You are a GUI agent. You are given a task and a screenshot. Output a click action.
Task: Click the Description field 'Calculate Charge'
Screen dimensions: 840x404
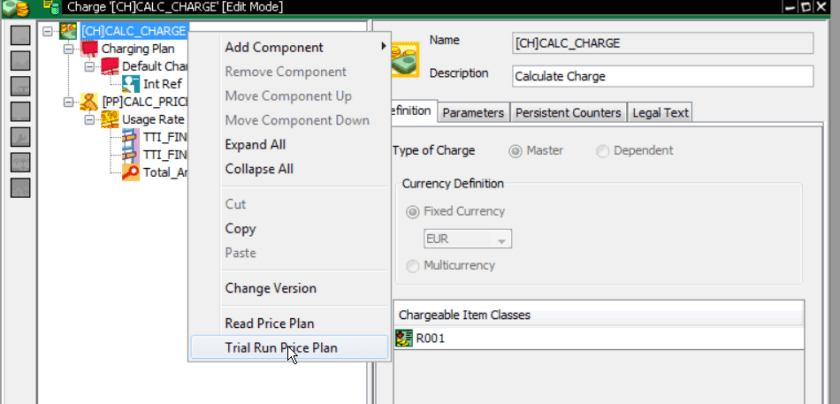[663, 76]
